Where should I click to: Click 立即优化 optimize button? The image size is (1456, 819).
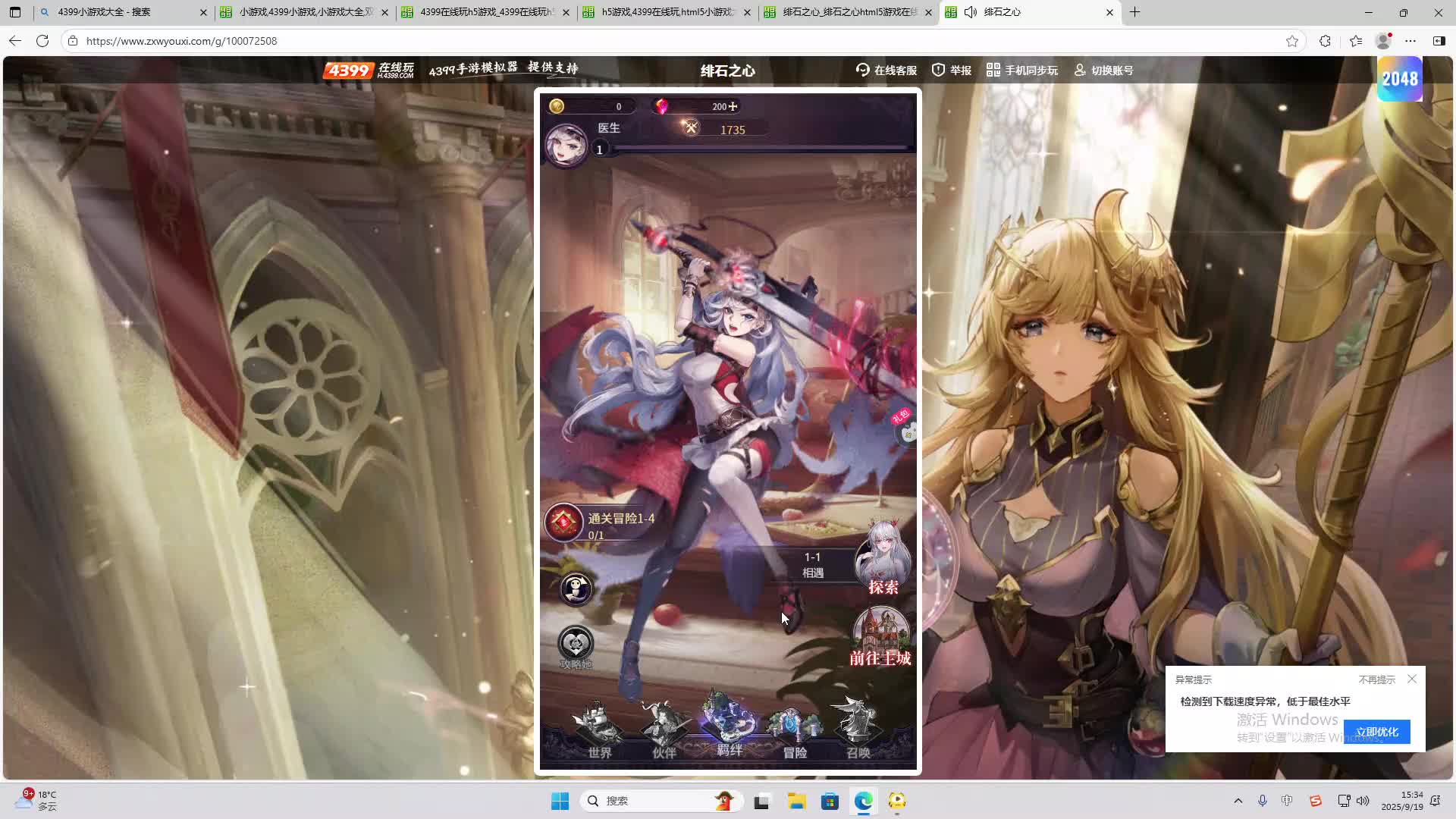[1376, 732]
